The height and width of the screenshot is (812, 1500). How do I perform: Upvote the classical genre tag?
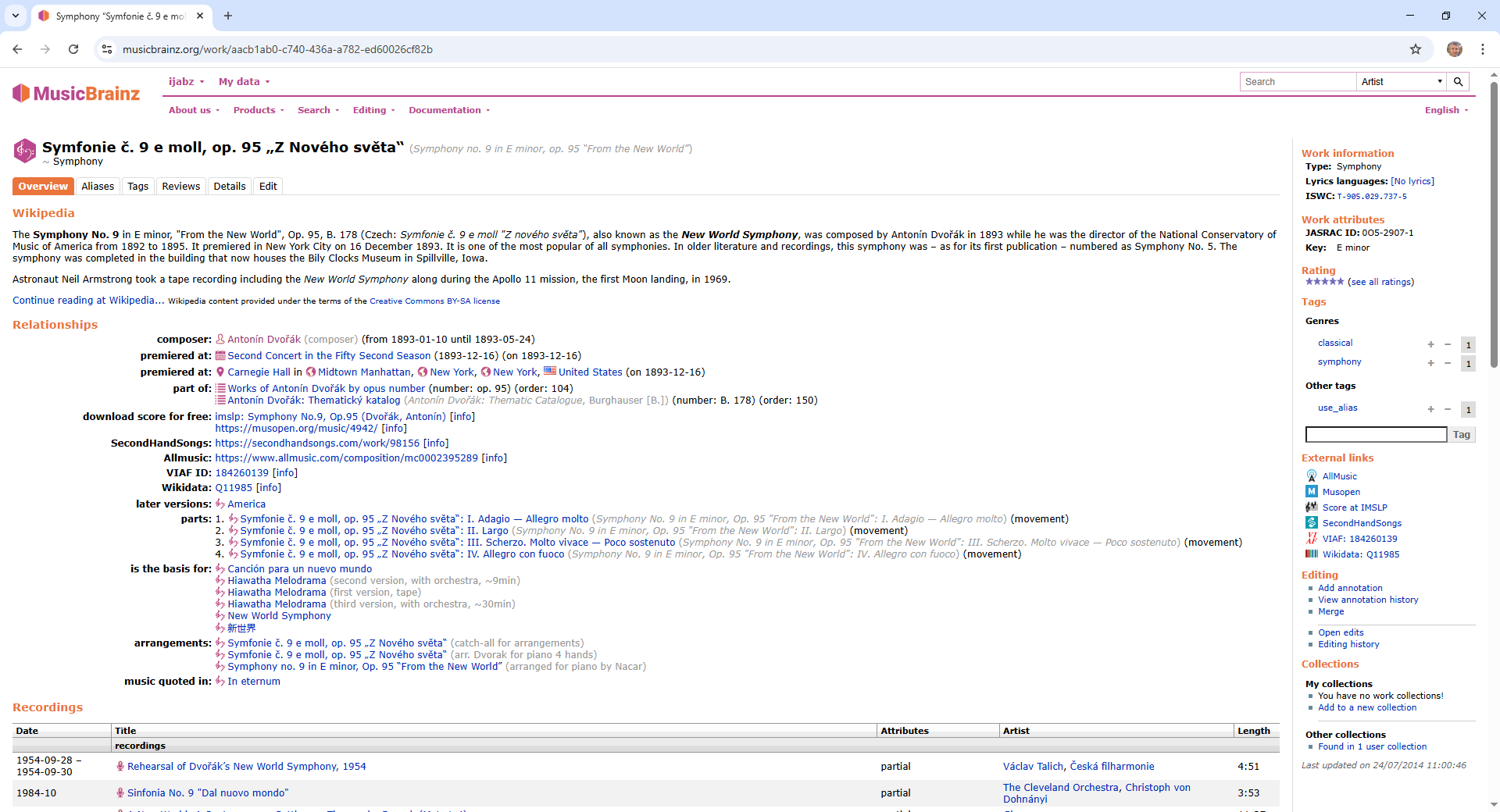tap(1430, 344)
